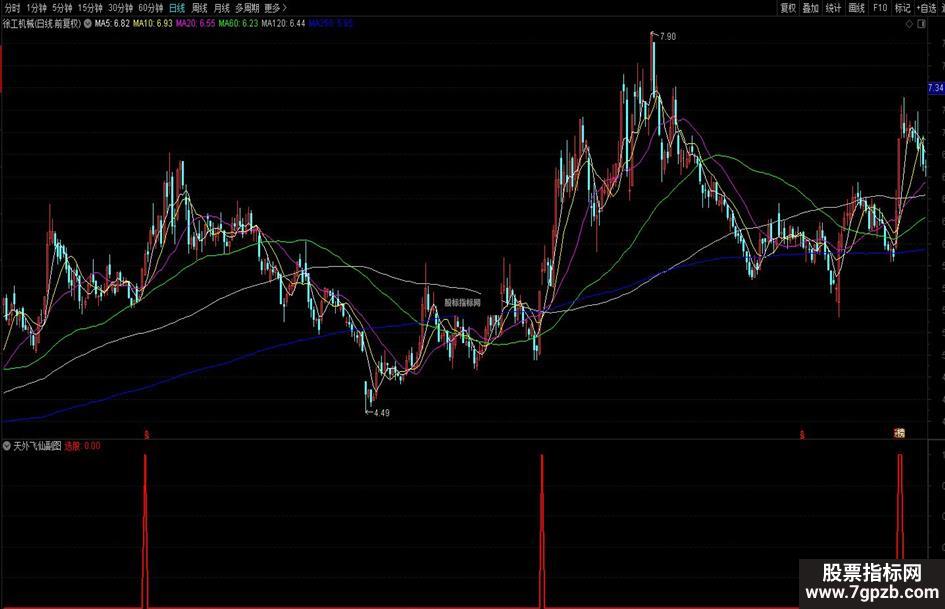Click the 天外飞仙副图 indicator name
This screenshot has height=609, width=945.
click(37, 446)
